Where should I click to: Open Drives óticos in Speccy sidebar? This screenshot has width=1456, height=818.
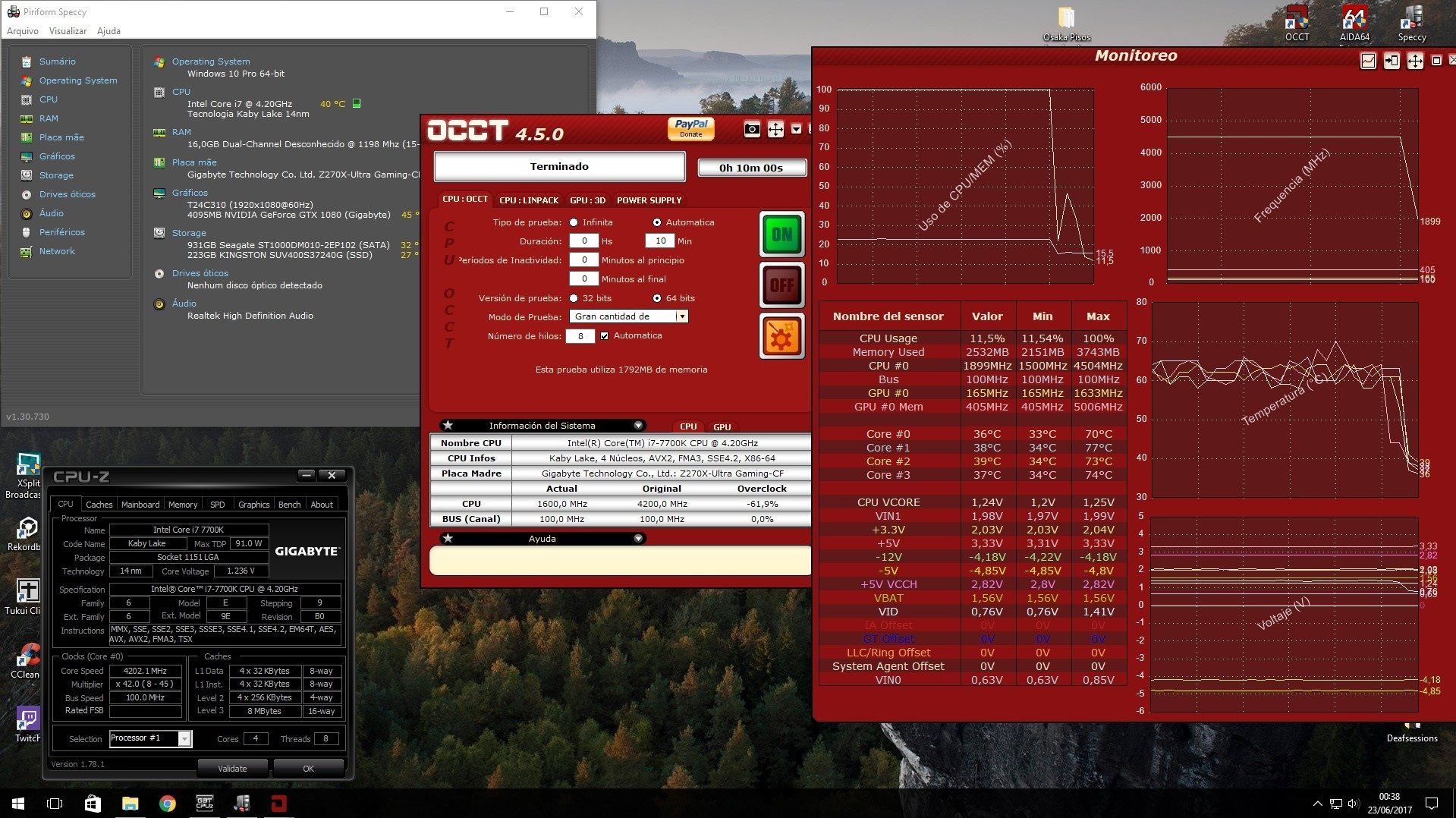(68, 194)
